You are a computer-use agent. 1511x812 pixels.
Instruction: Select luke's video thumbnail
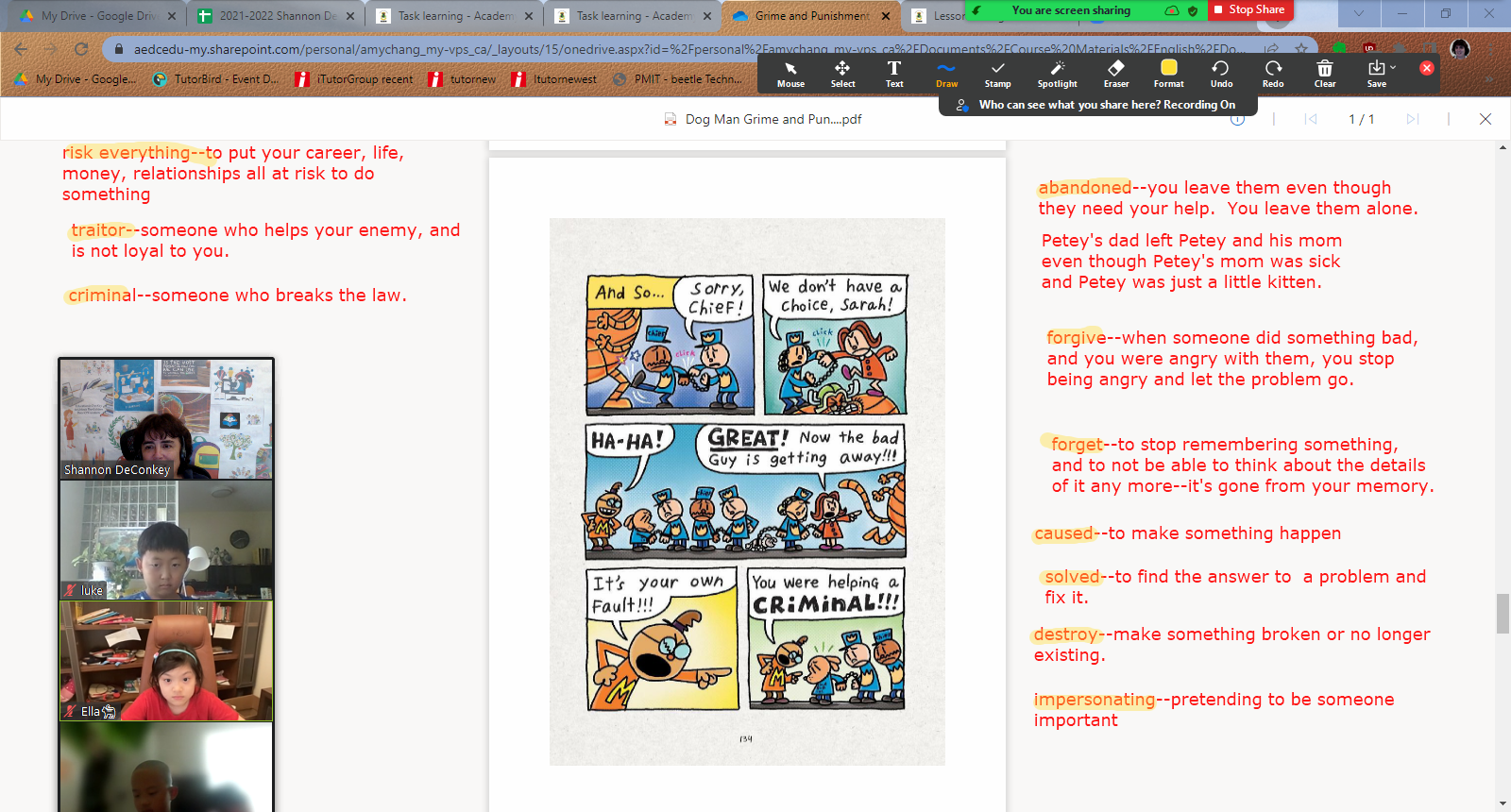point(166,540)
